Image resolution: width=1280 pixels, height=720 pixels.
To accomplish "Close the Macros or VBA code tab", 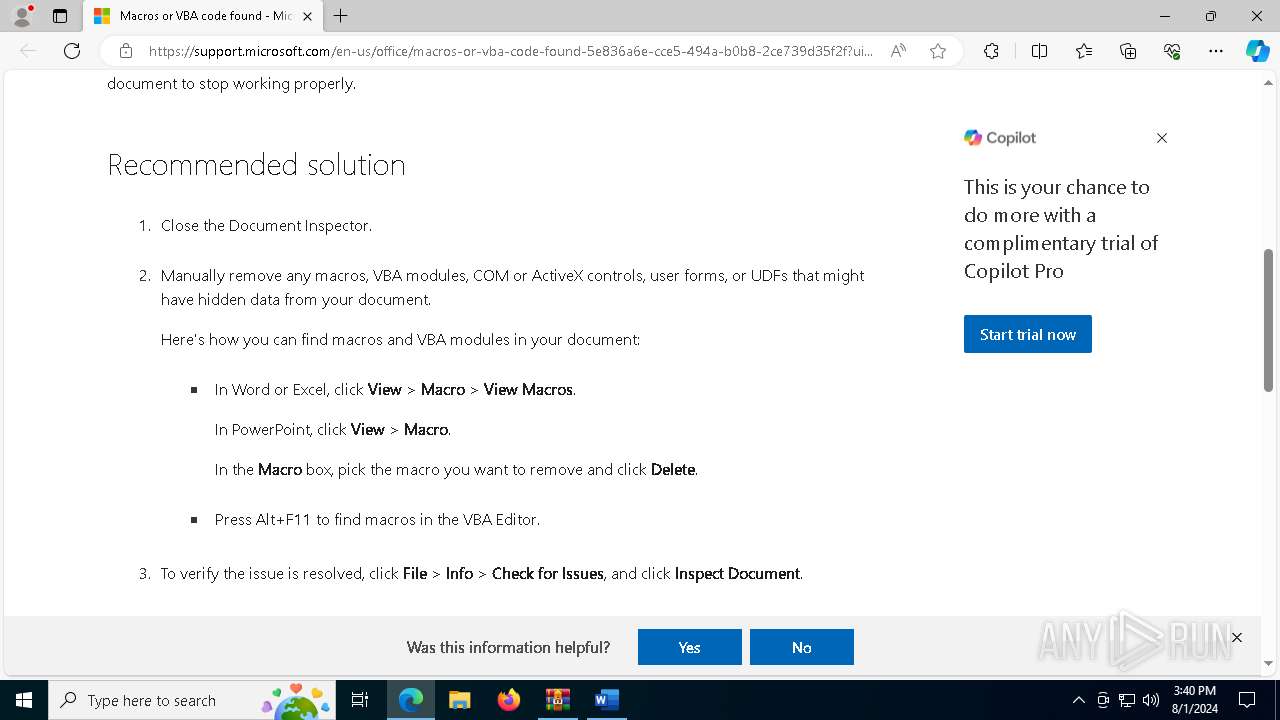I will click(307, 16).
